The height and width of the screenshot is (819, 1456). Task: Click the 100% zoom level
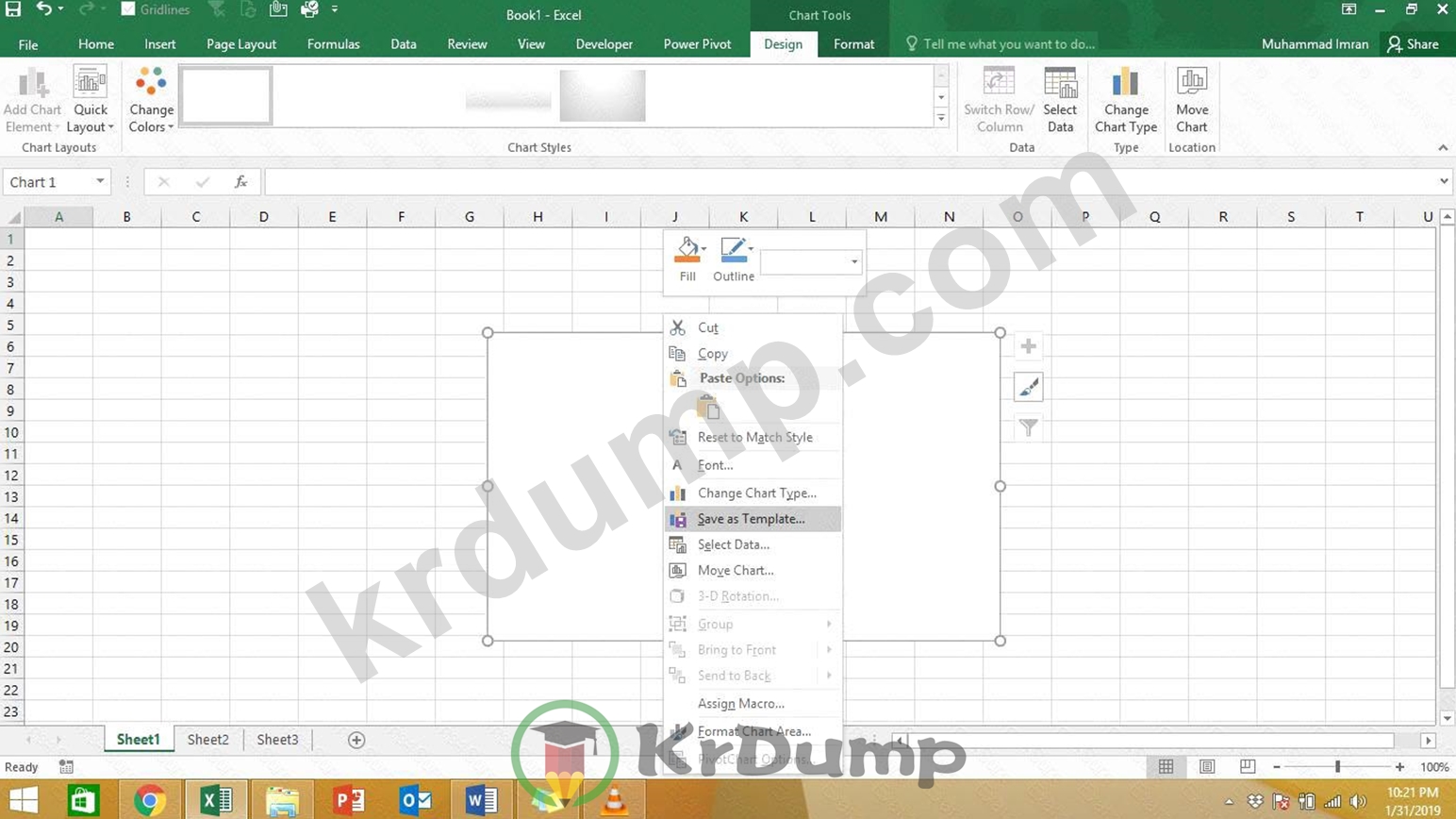pyautogui.click(x=1434, y=767)
